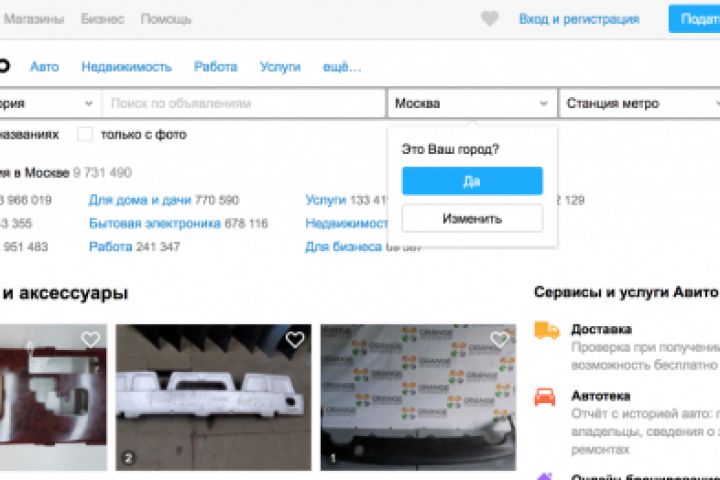This screenshot has height=480, width=720.
Task: Favorite the white bumper foam listing
Action: point(295,339)
